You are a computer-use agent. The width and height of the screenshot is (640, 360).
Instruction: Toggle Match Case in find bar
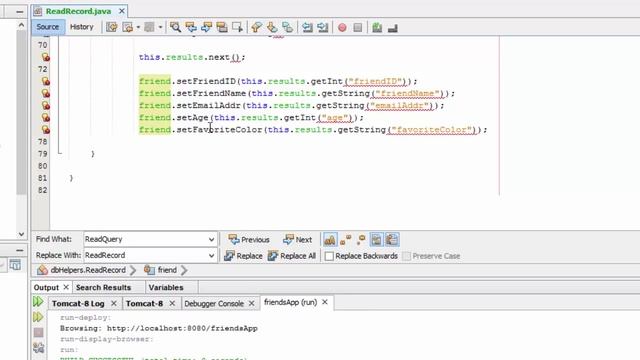coord(330,240)
